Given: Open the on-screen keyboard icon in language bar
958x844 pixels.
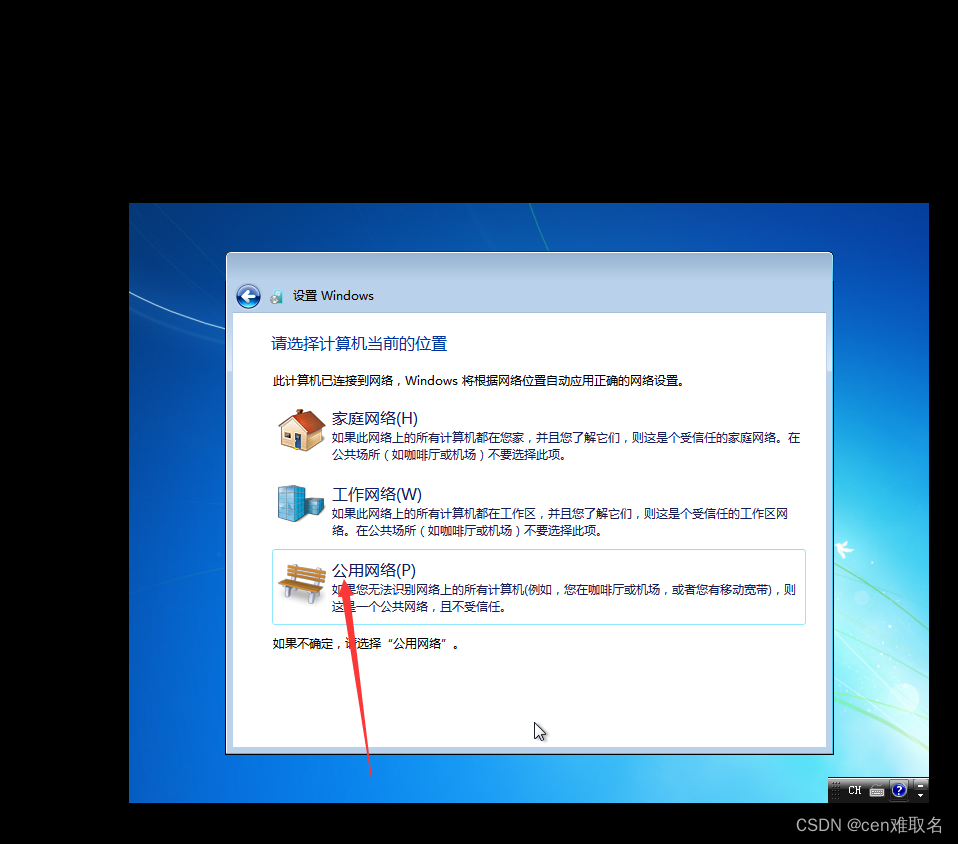Looking at the screenshot, I should coord(877,791).
